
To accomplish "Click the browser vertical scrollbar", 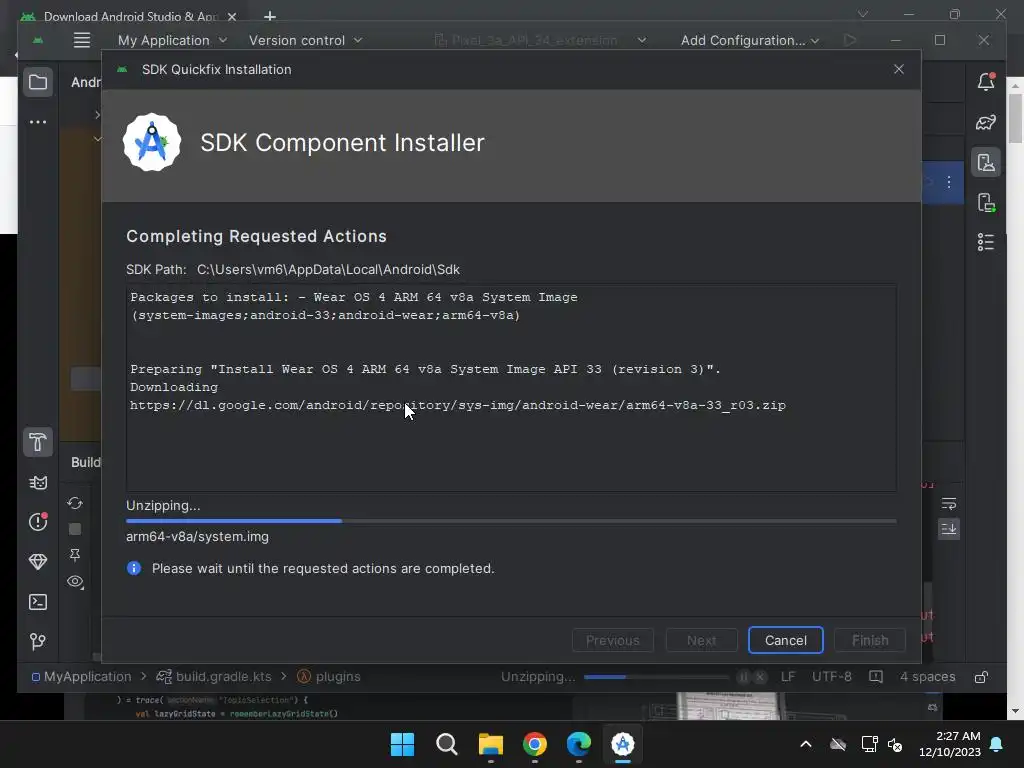I will point(1015,118).
